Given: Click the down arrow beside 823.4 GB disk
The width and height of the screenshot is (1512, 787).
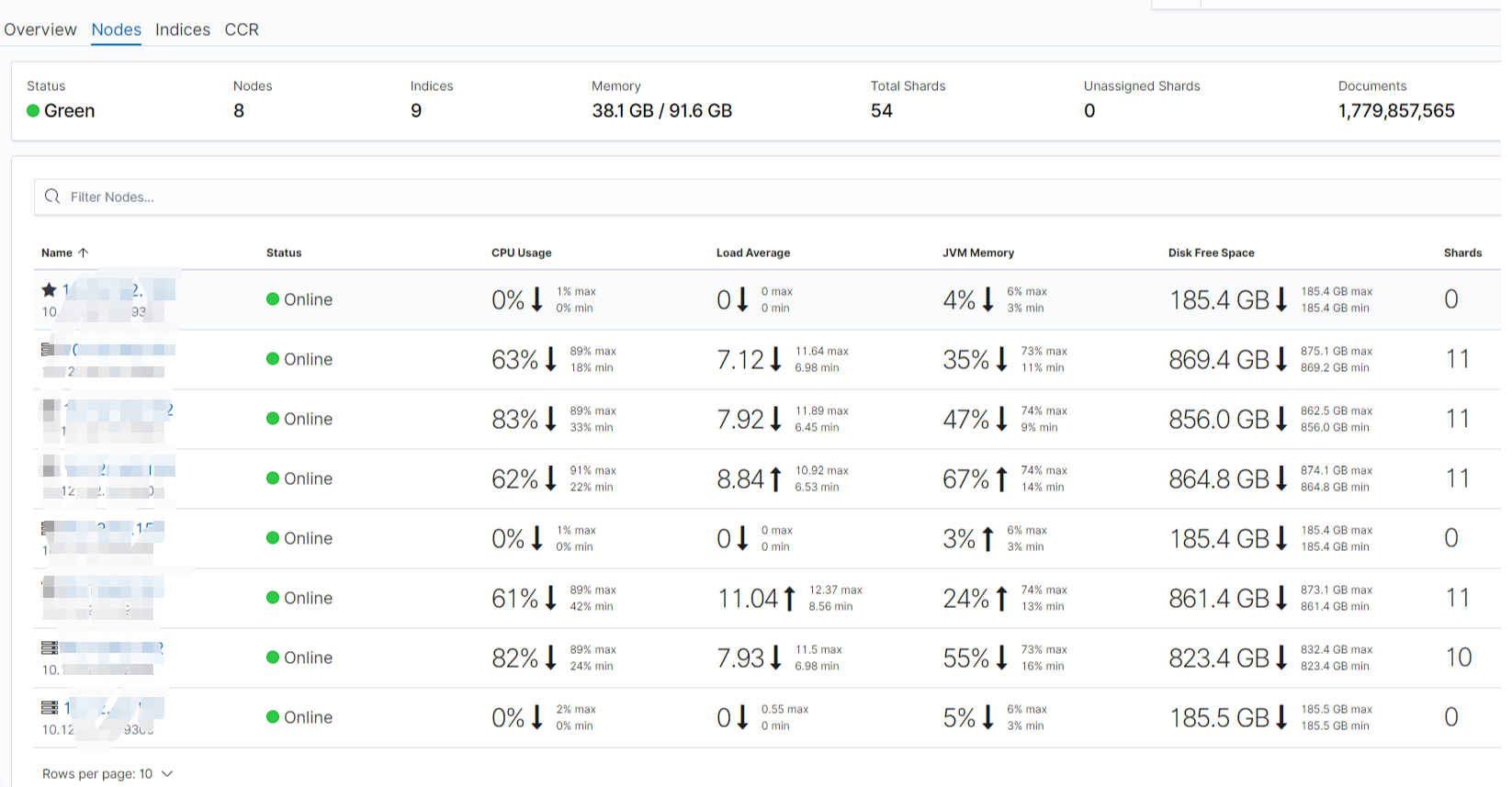Looking at the screenshot, I should click(x=1281, y=658).
